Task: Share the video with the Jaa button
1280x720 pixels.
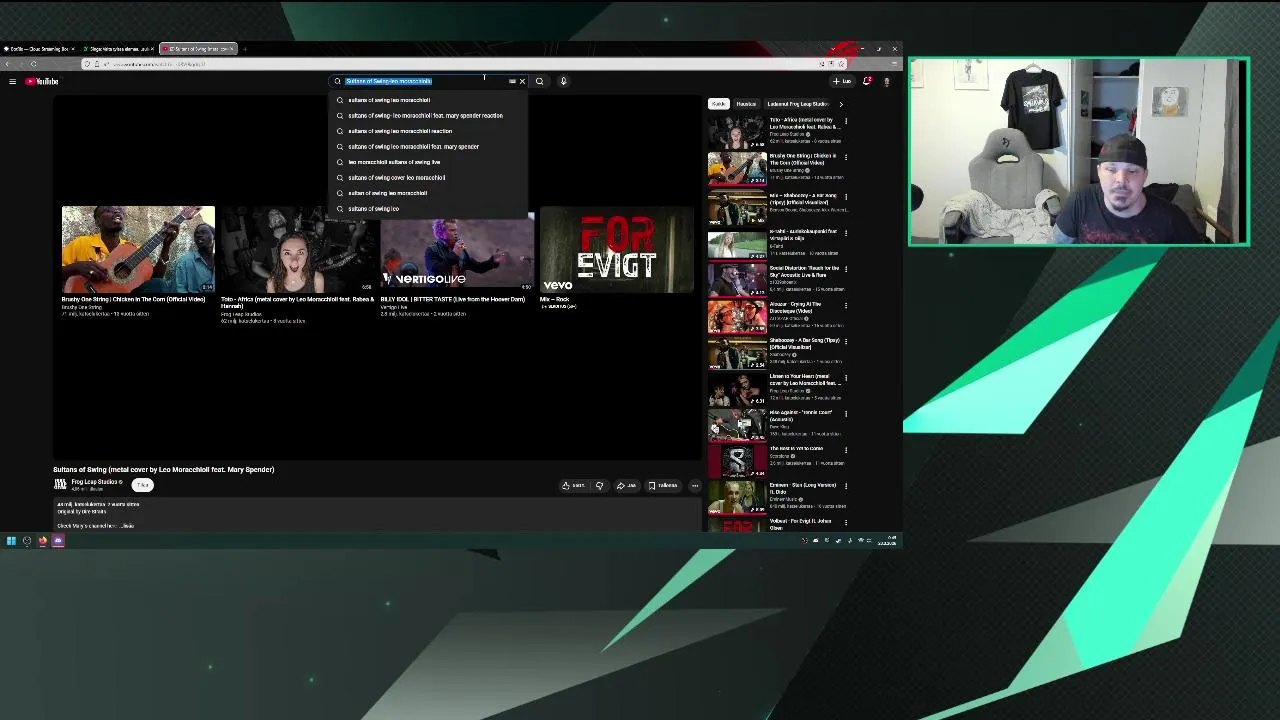Action: (626, 486)
